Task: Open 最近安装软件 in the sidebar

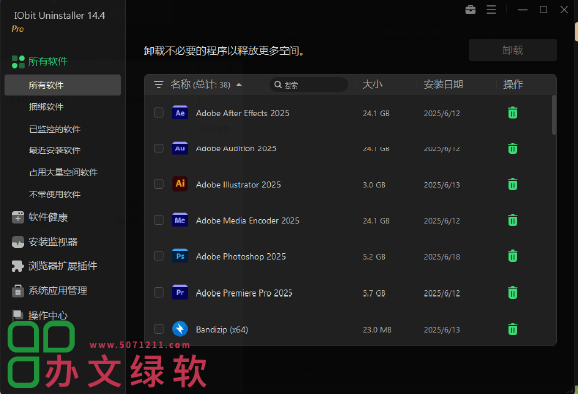Action: click(x=55, y=150)
